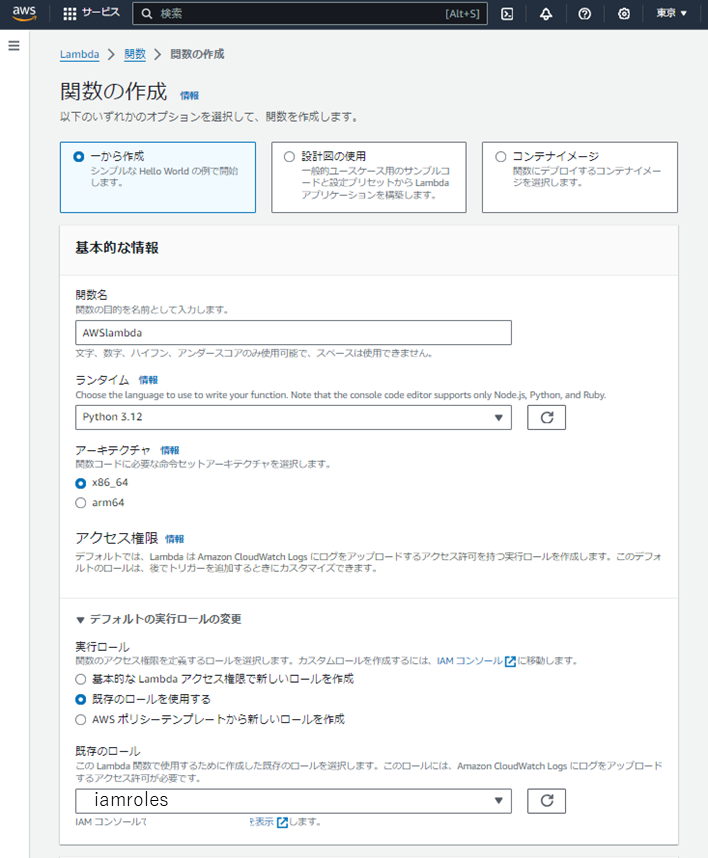Open the iamroles existing role dropdown

[x=293, y=801]
